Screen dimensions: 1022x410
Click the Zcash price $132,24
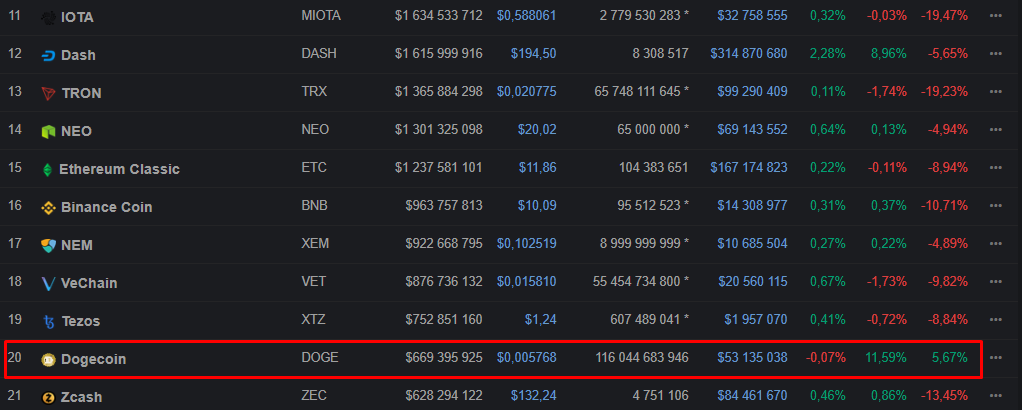[x=535, y=395]
